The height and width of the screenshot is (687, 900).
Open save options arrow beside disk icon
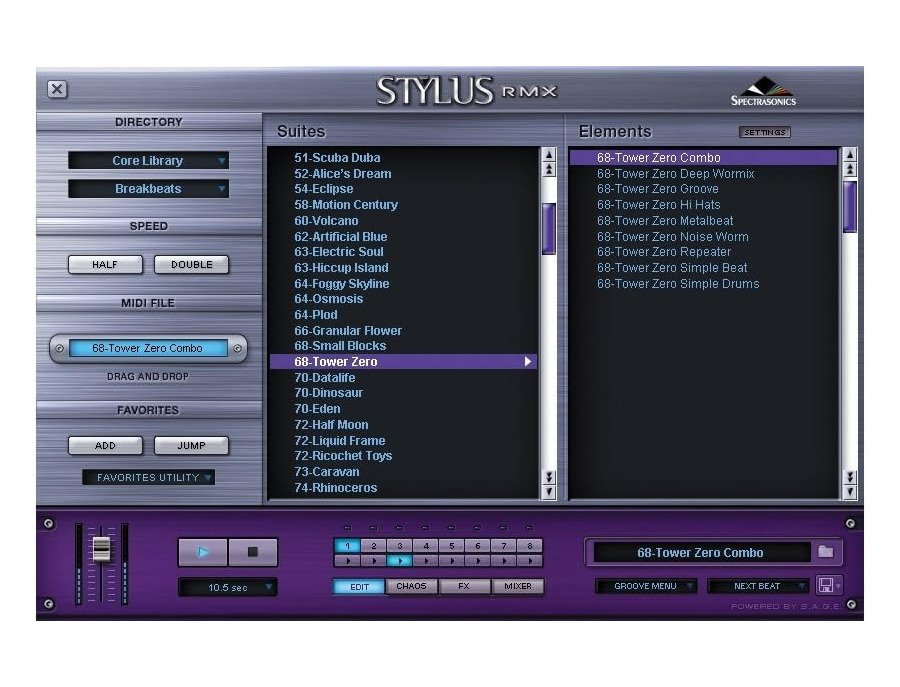tap(838, 586)
